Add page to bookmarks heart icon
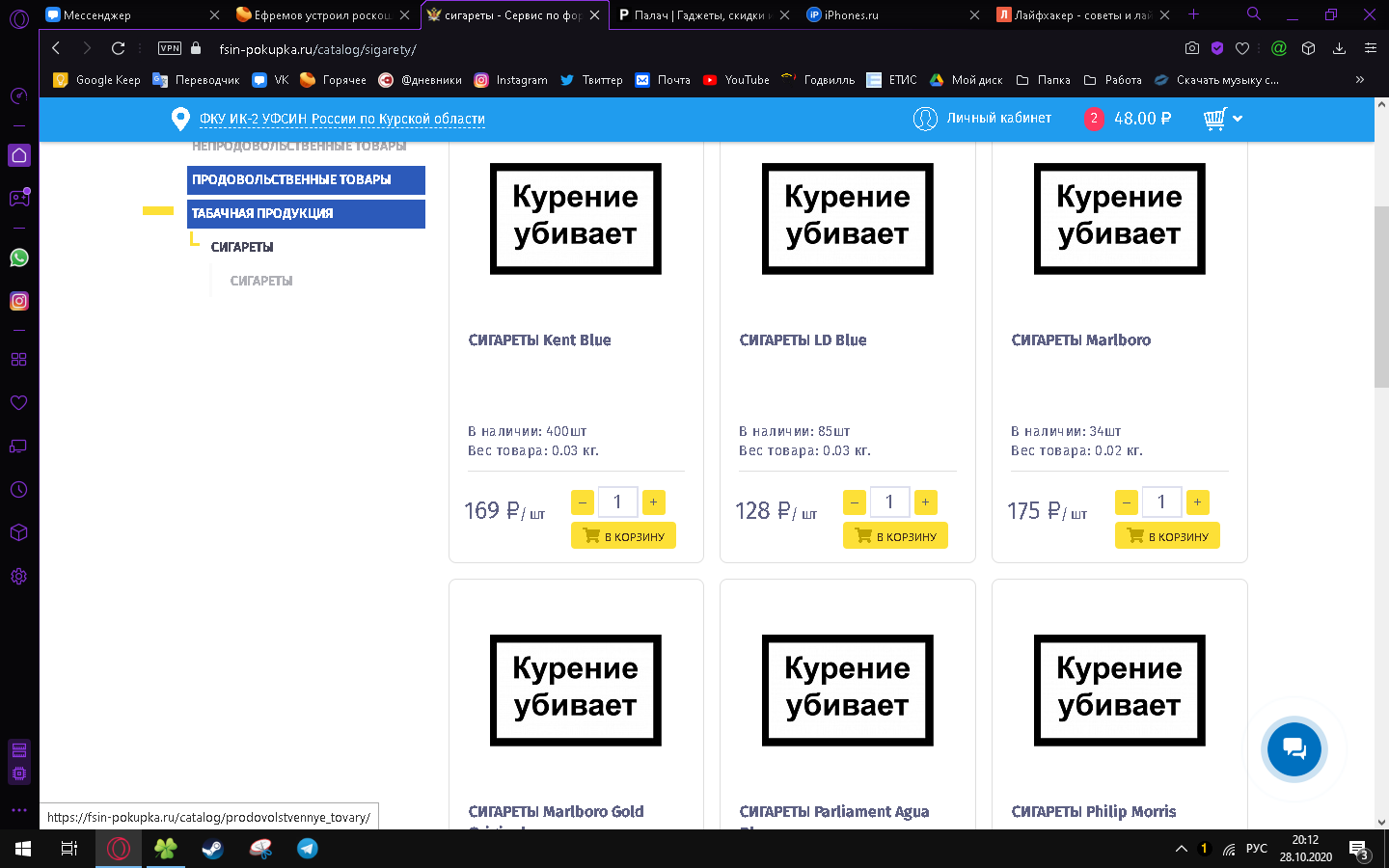Image resolution: width=1389 pixels, height=868 pixels. (1242, 48)
